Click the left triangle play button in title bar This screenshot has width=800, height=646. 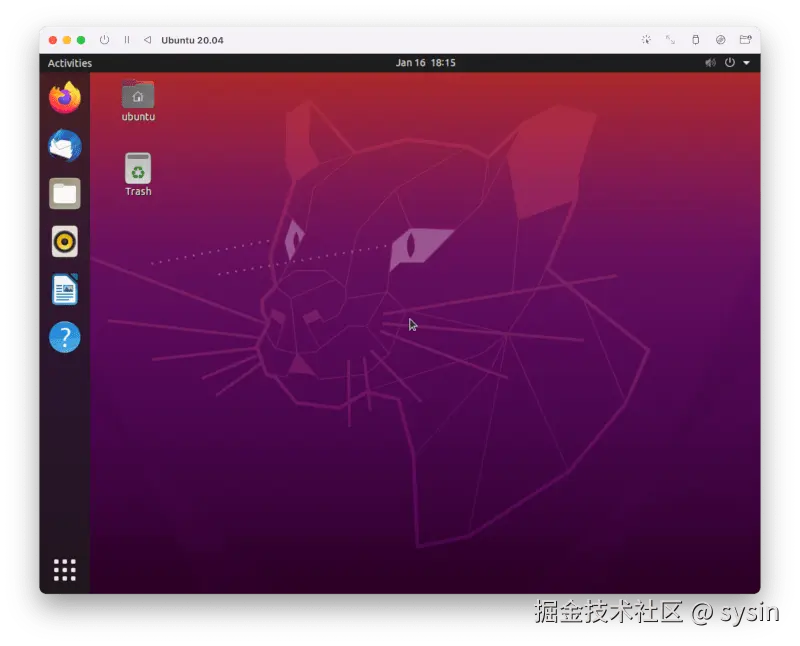click(147, 40)
